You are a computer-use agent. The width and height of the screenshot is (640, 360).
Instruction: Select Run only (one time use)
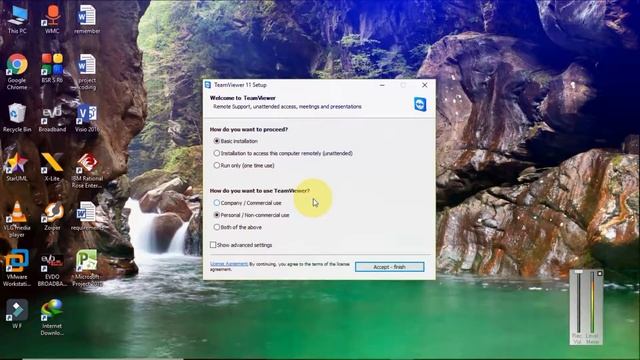click(244, 166)
